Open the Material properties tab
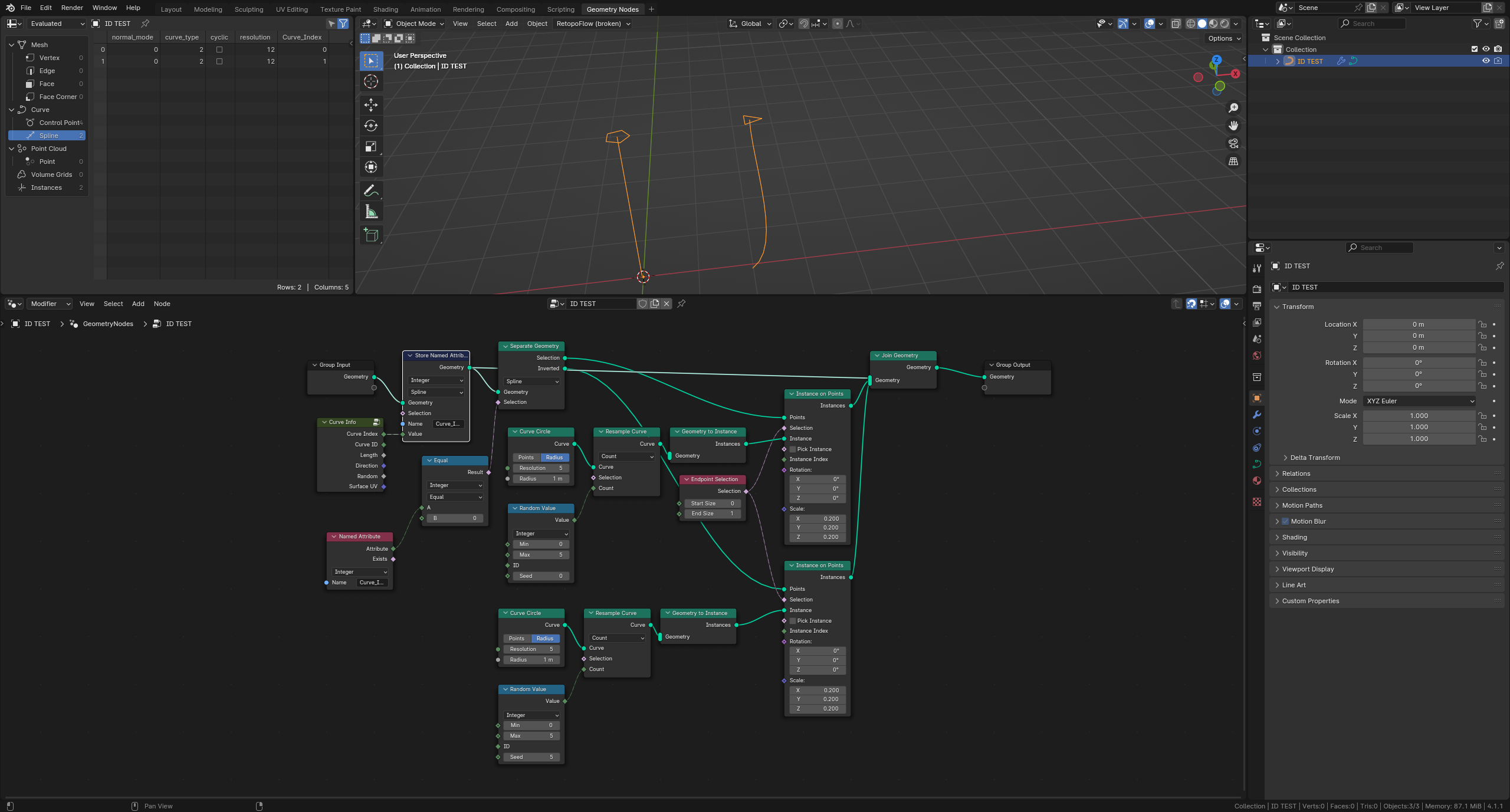The image size is (1510, 812). 1257,481
